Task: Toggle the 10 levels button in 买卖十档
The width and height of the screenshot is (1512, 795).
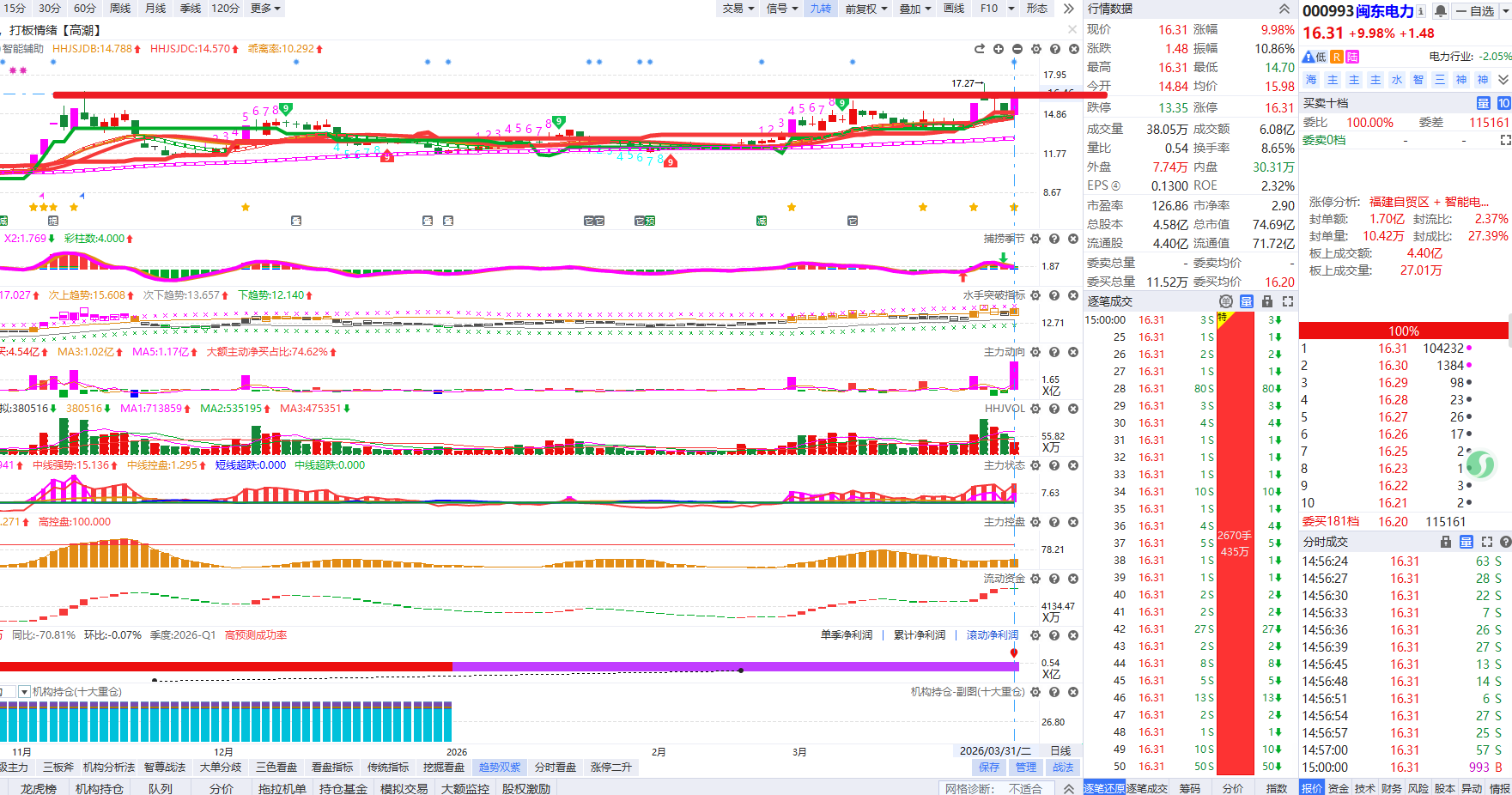Action: [1503, 103]
